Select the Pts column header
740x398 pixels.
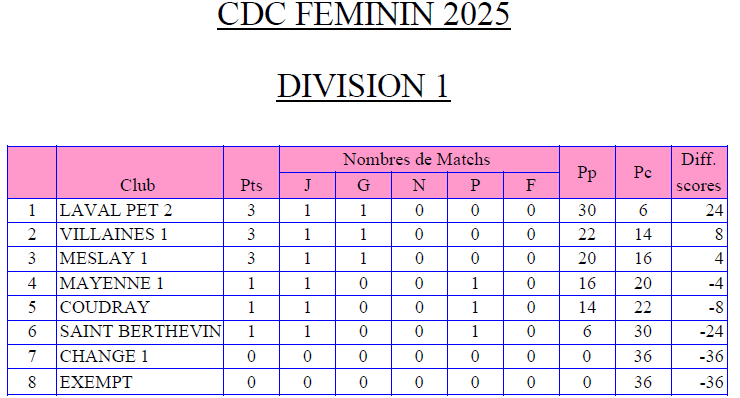coord(251,172)
